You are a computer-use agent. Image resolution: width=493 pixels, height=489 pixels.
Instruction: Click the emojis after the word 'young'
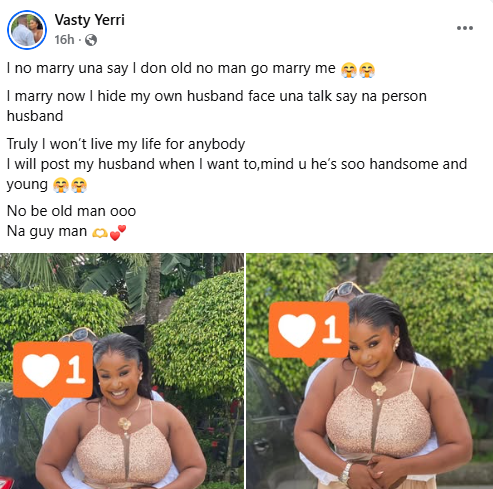(x=70, y=185)
